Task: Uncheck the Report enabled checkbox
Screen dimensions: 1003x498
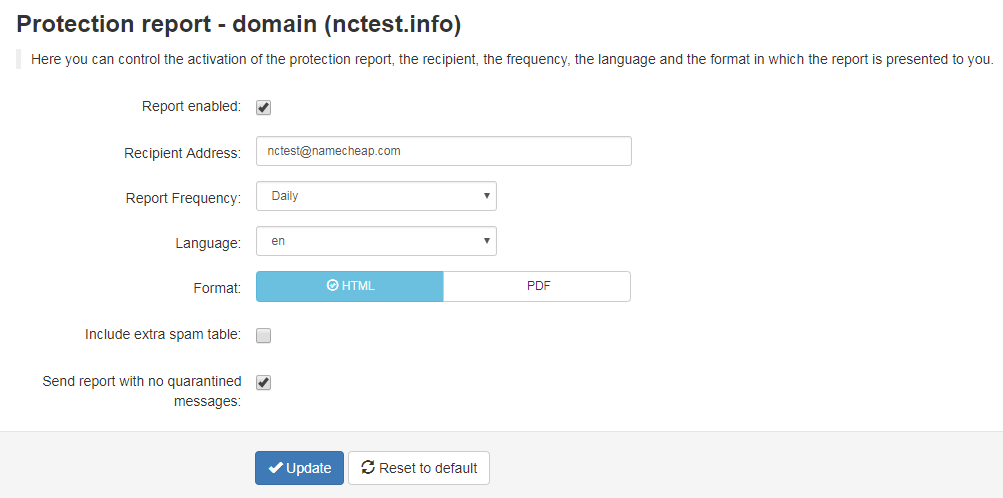Action: pos(264,107)
